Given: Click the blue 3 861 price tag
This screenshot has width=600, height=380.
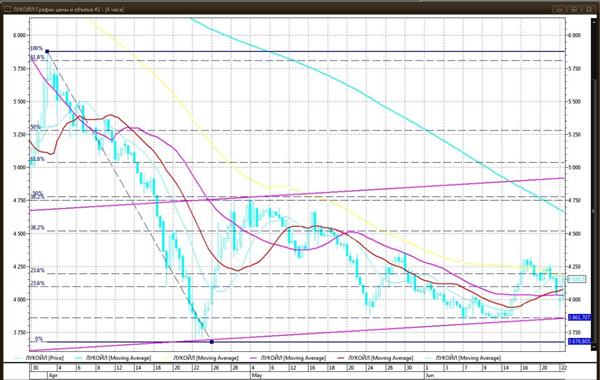Looking at the screenshot, I should coord(580,318).
